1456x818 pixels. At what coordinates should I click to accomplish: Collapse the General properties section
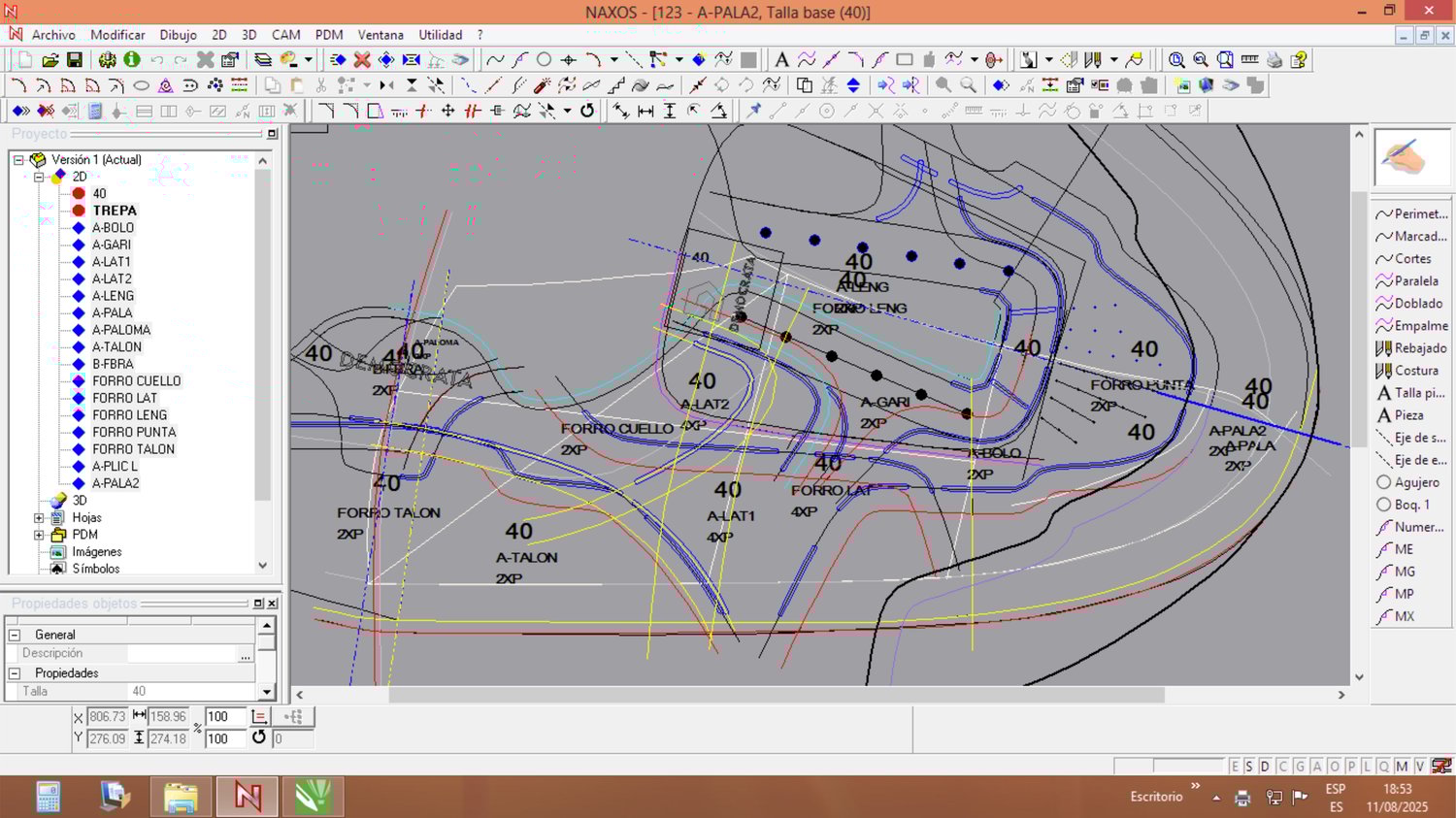coord(15,635)
